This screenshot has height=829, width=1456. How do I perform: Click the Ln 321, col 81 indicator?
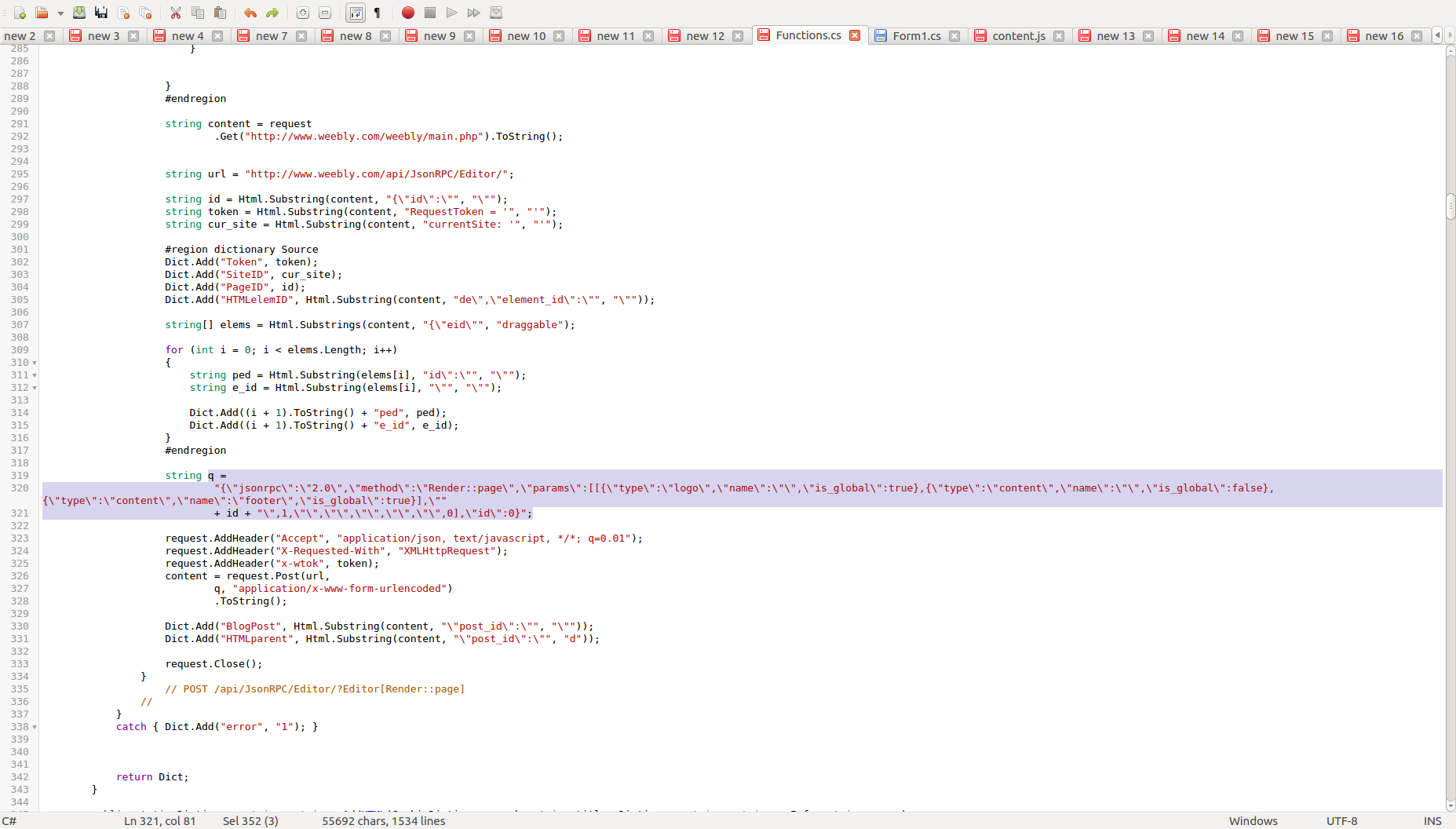tap(160, 821)
